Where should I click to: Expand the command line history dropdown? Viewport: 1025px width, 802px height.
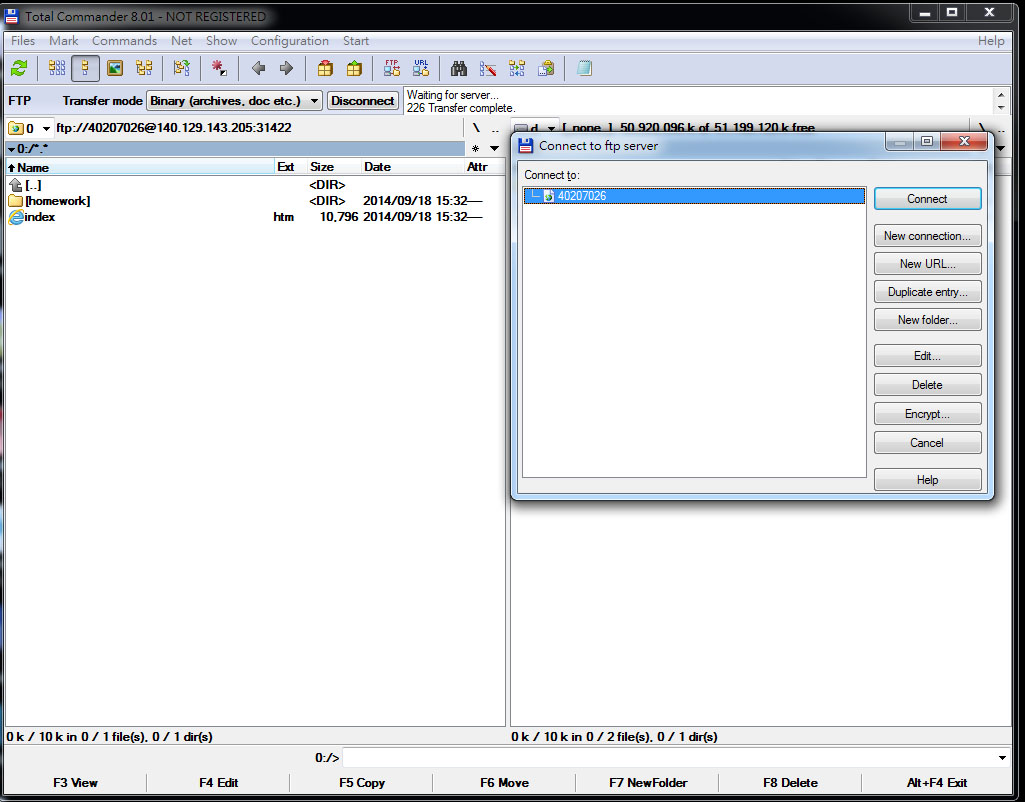tap(1002, 758)
